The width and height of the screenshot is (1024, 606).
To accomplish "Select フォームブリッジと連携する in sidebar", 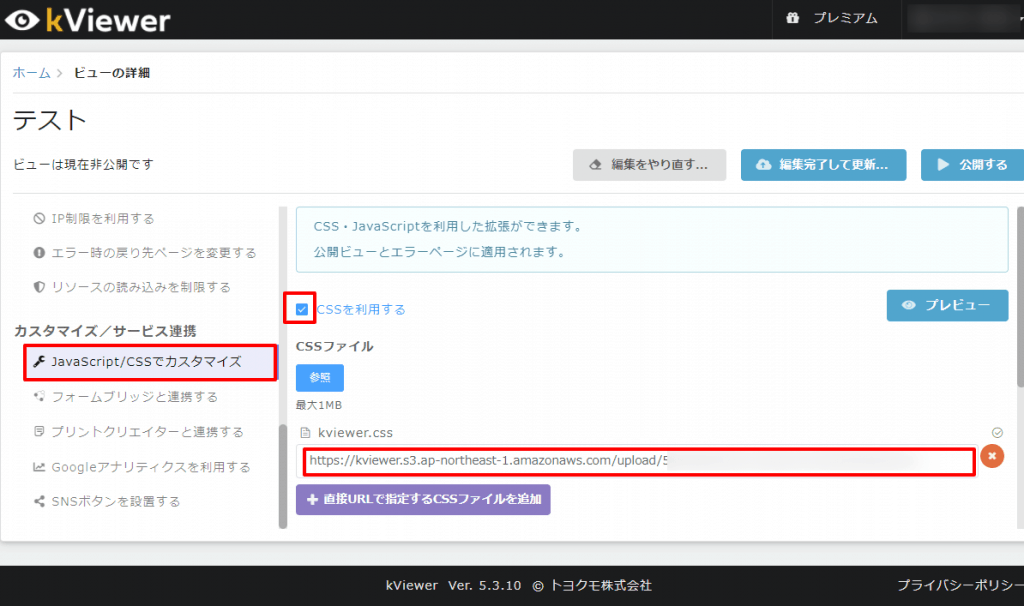I will pos(134,397).
